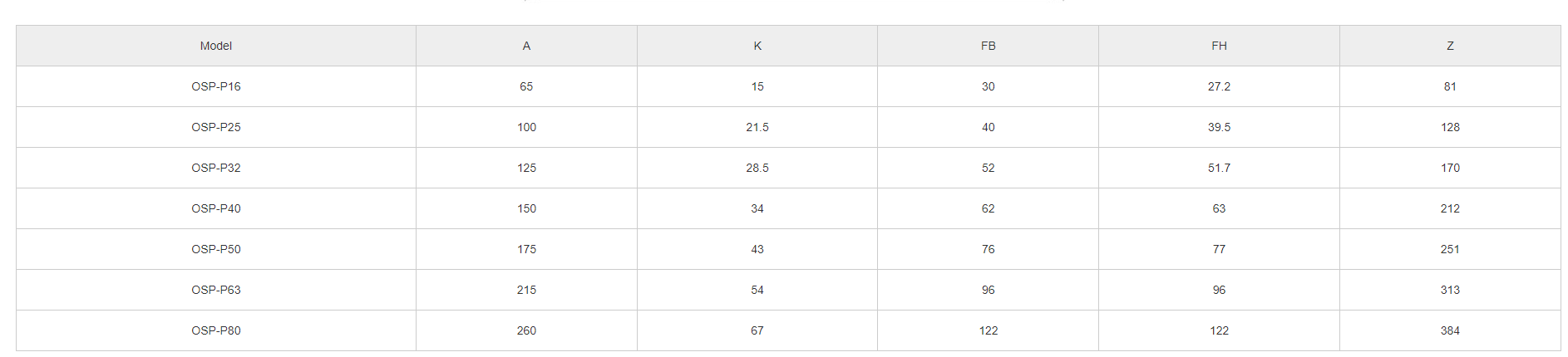Click the FB column header
The height and width of the screenshot is (357, 1568).
point(988,46)
